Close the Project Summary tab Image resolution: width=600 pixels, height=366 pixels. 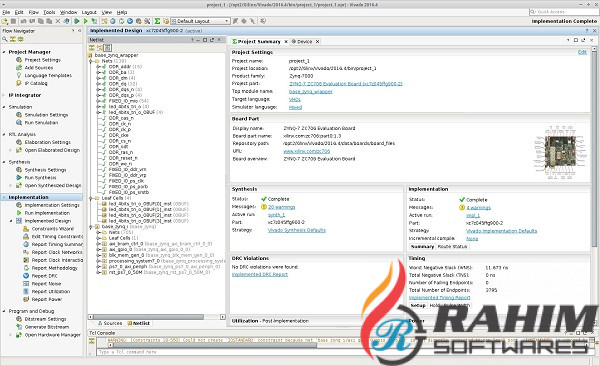[285, 41]
